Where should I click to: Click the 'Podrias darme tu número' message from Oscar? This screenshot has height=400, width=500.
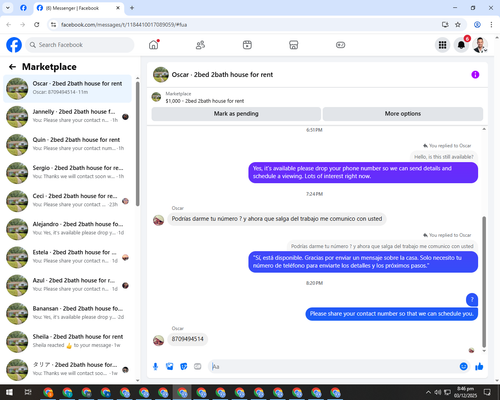pos(277,219)
